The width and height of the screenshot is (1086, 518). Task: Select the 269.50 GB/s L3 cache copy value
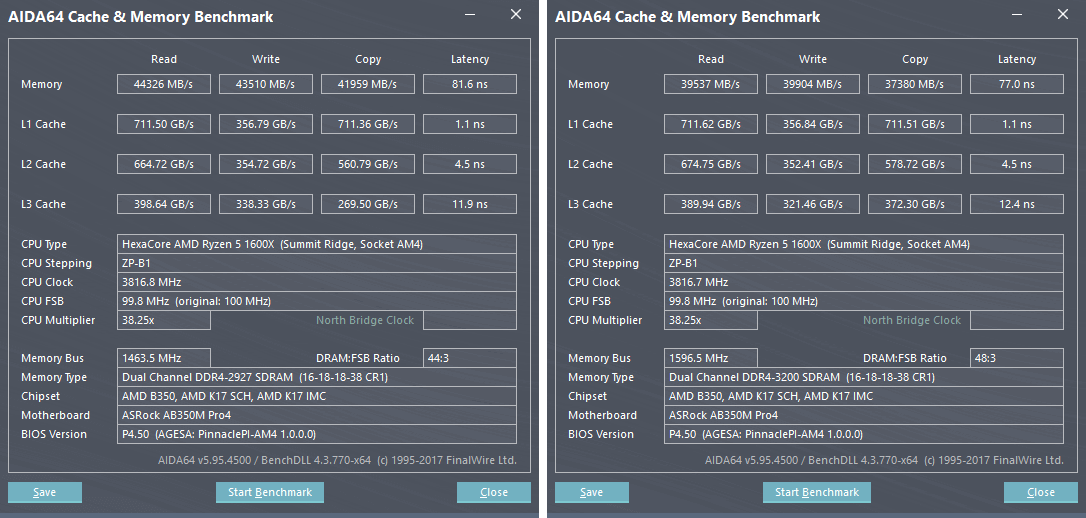click(368, 204)
